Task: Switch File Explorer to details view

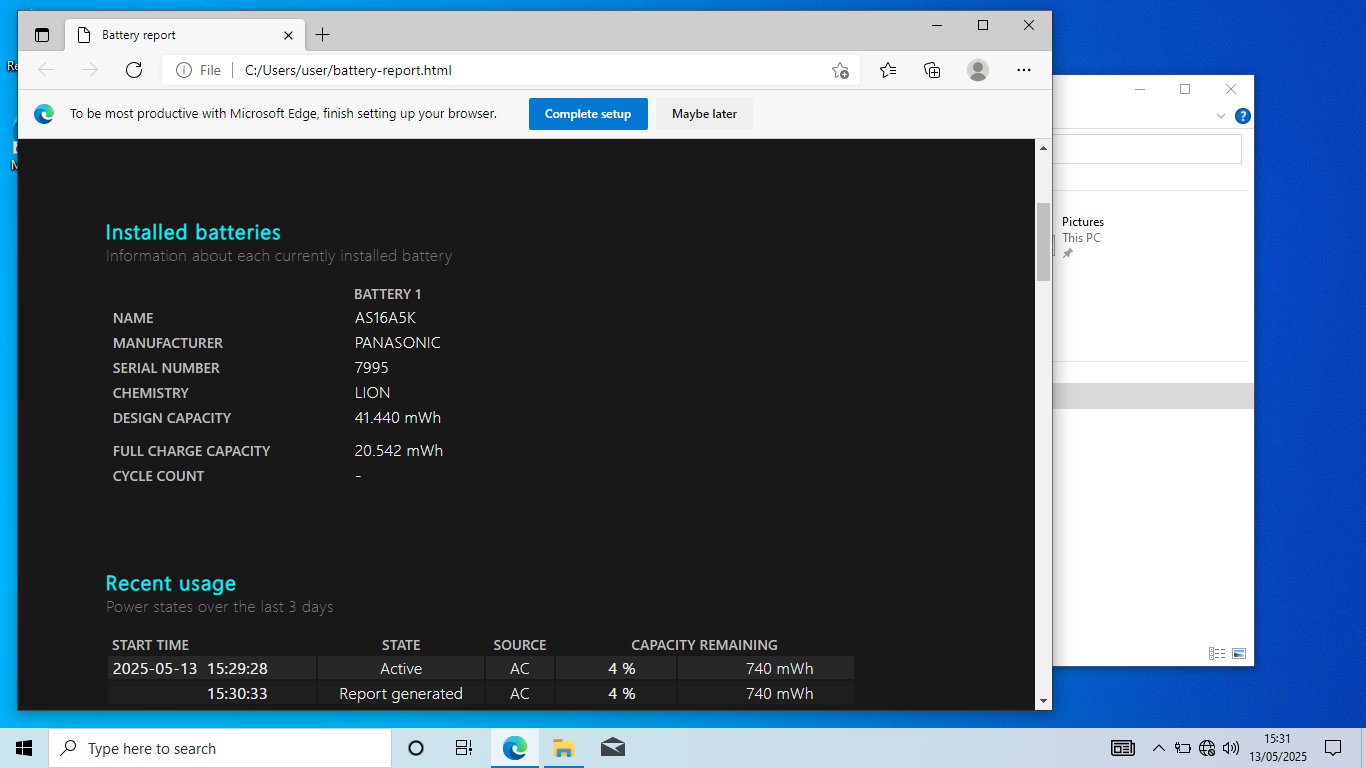Action: click(1217, 653)
